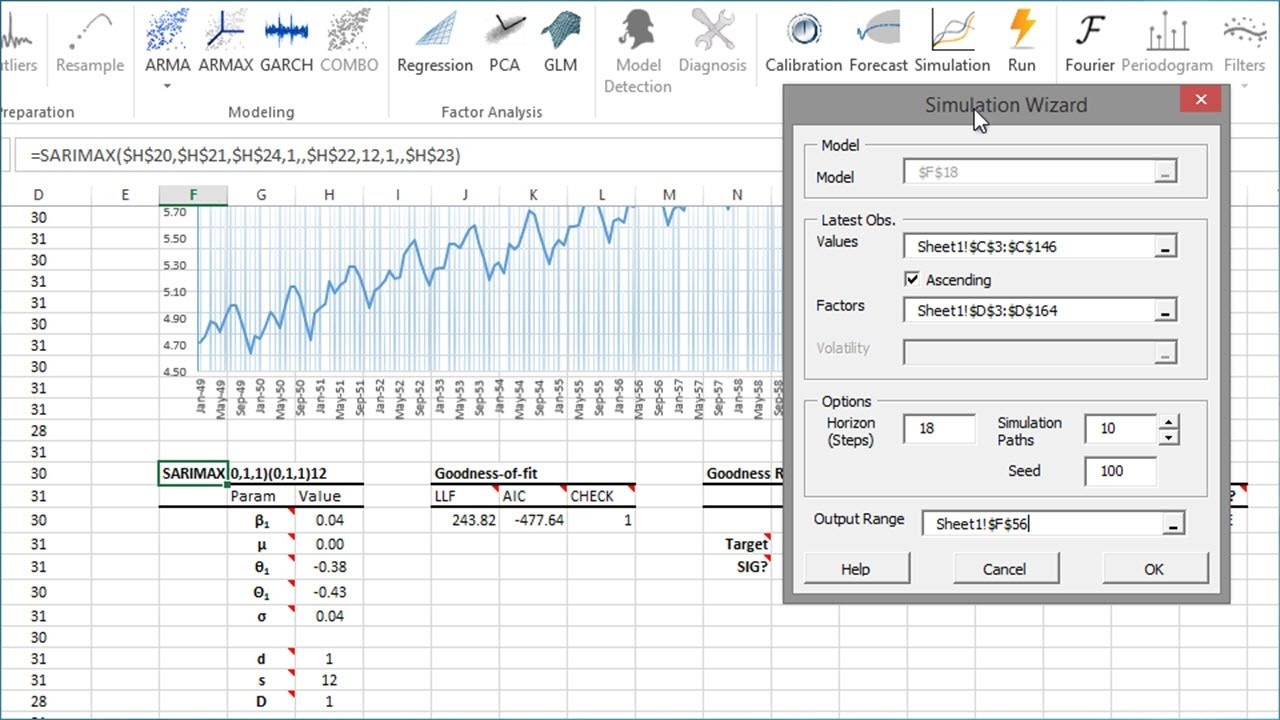The height and width of the screenshot is (720, 1280).
Task: Select AIC value -477.64 cell
Action: point(533,520)
